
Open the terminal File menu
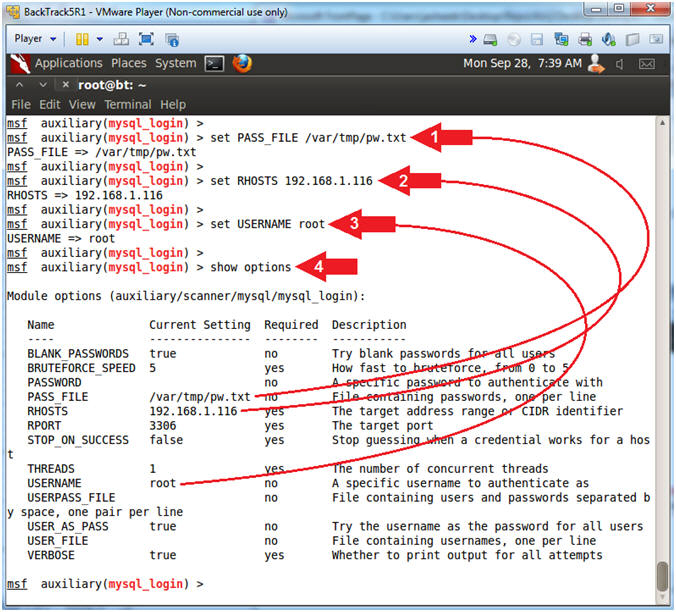(21, 104)
